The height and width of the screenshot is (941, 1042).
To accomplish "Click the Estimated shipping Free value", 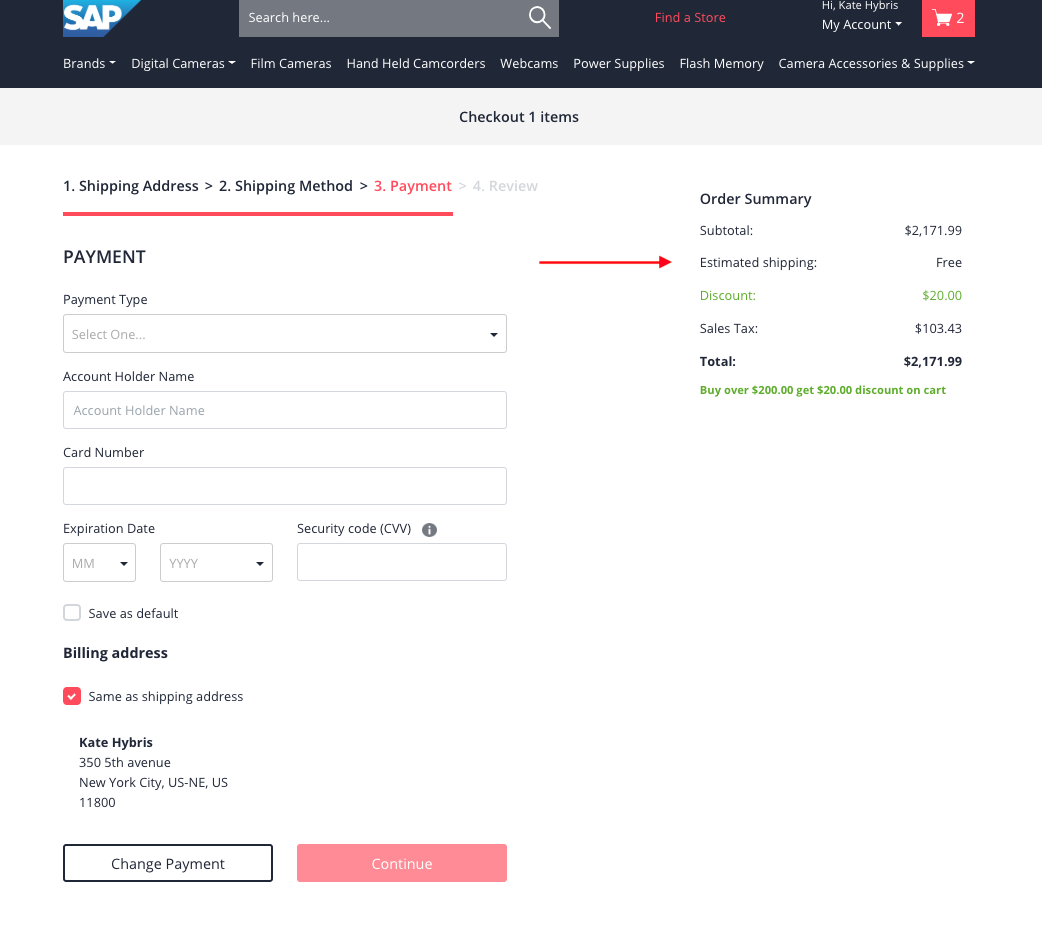I will tap(948, 262).
